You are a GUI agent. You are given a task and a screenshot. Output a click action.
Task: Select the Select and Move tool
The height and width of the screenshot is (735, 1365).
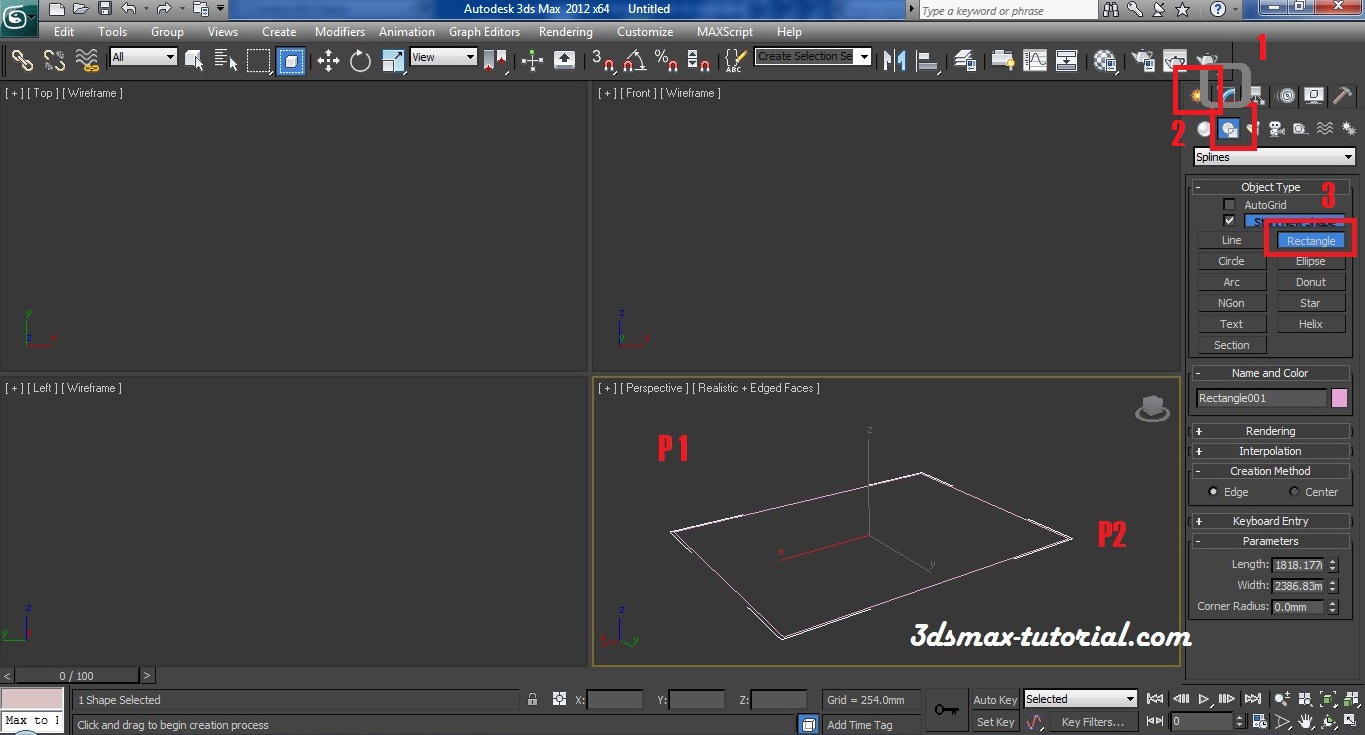point(327,60)
